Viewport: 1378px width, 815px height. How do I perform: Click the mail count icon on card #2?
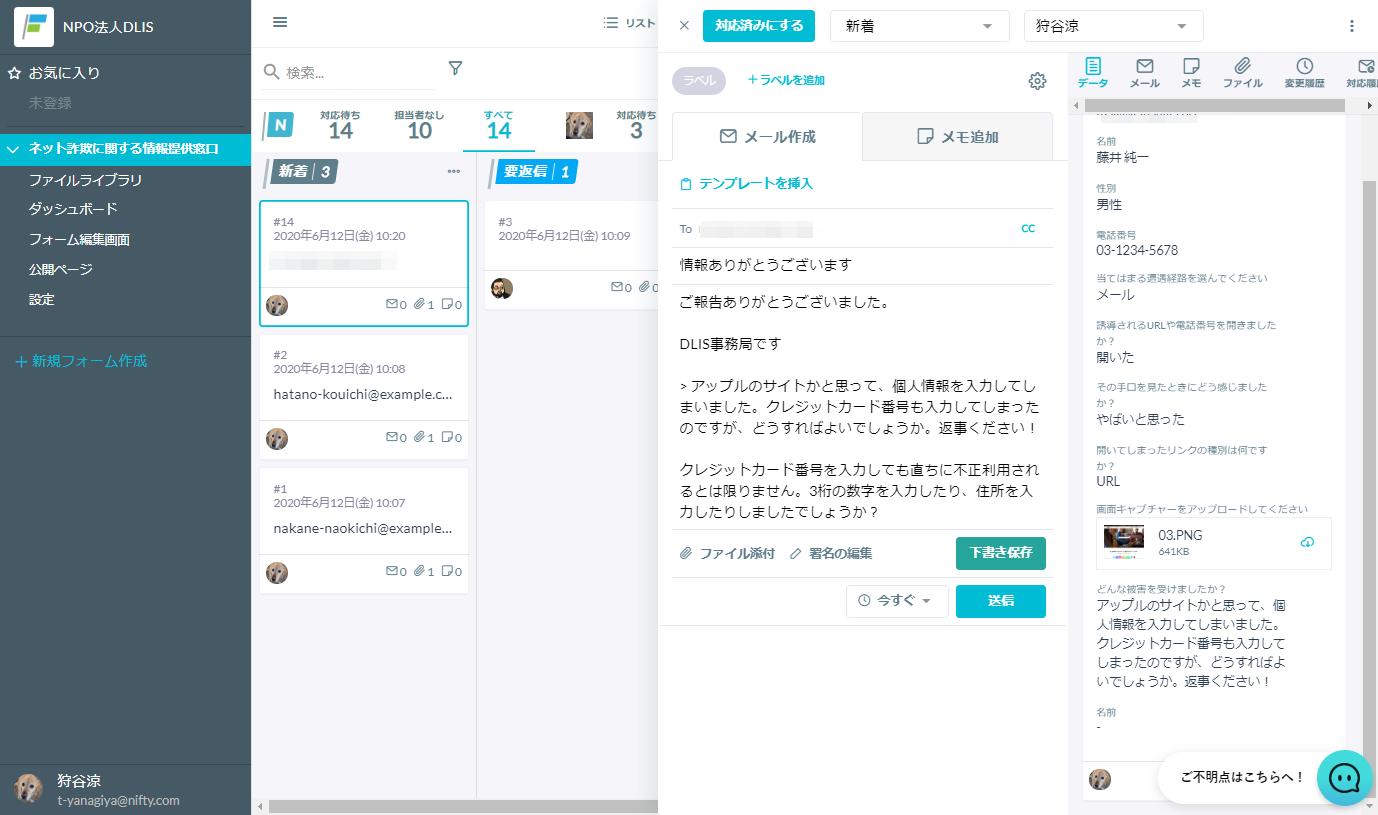click(x=392, y=437)
